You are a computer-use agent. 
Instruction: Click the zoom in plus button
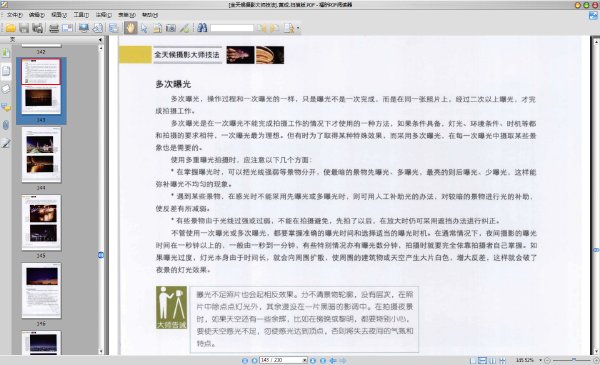tap(596, 360)
